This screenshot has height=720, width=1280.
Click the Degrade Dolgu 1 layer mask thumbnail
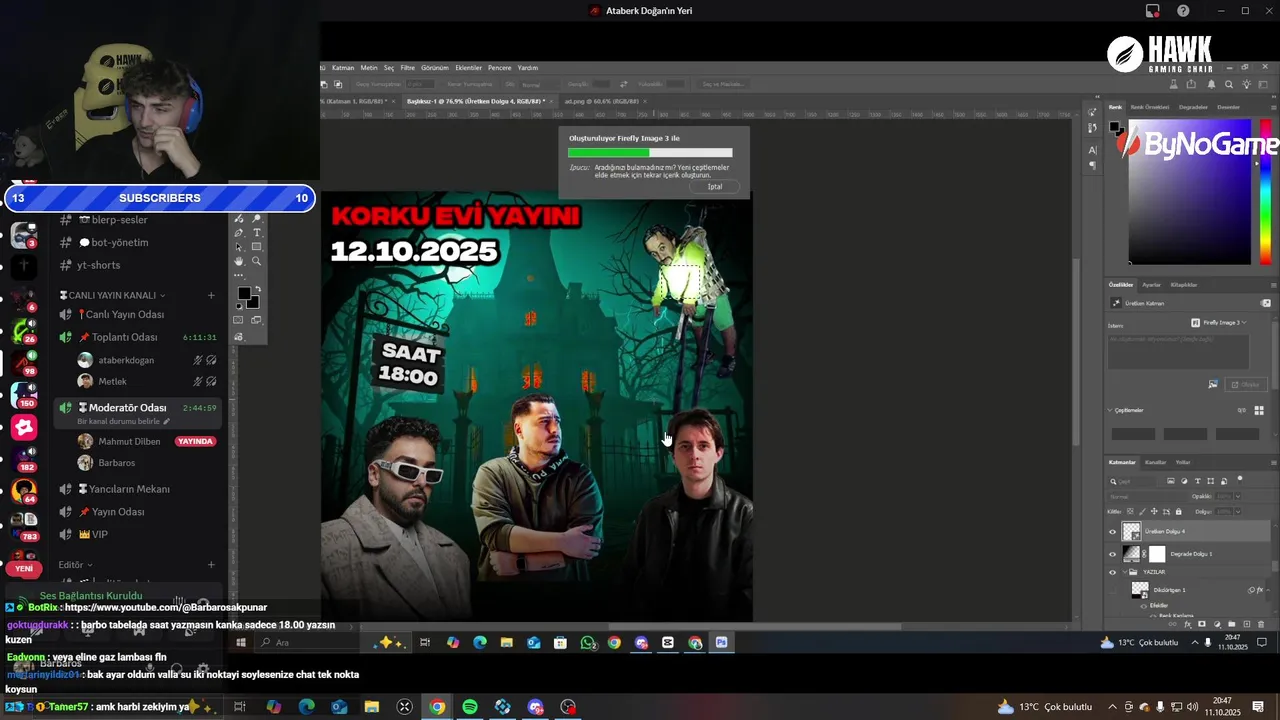click(x=1157, y=554)
